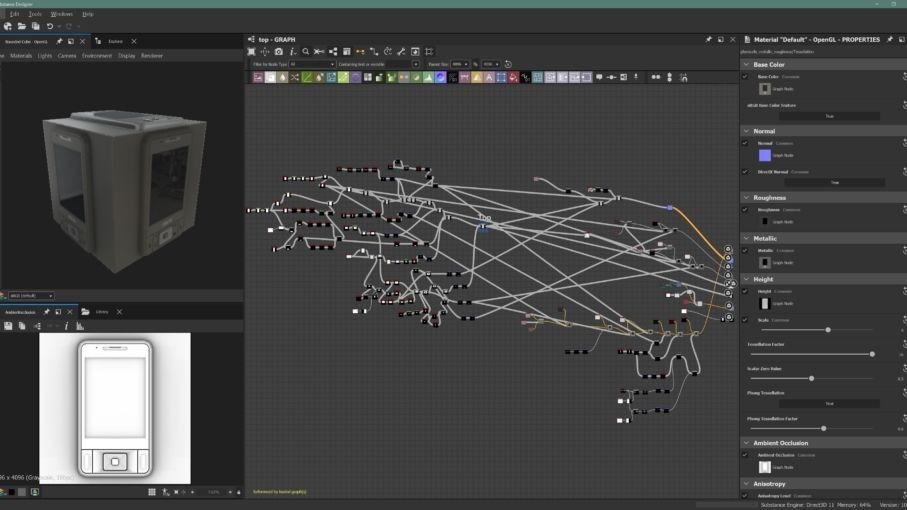Collapse the Height section
This screenshot has width=907, height=510.
point(746,279)
